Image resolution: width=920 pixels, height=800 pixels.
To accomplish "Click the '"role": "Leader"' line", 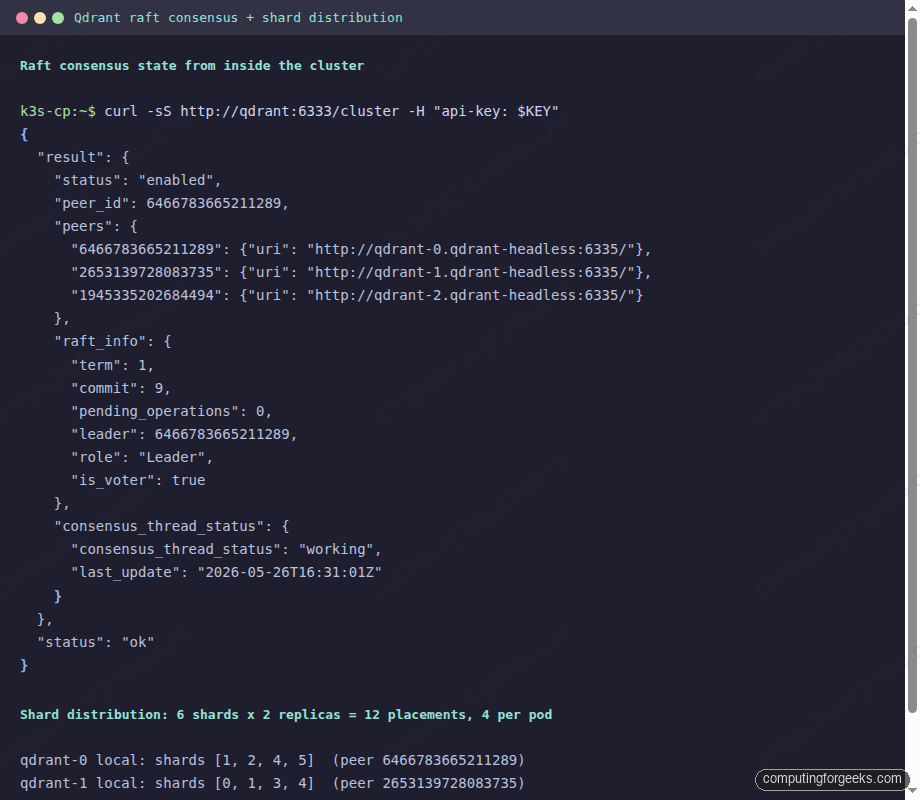I will pyautogui.click(x=142, y=457).
